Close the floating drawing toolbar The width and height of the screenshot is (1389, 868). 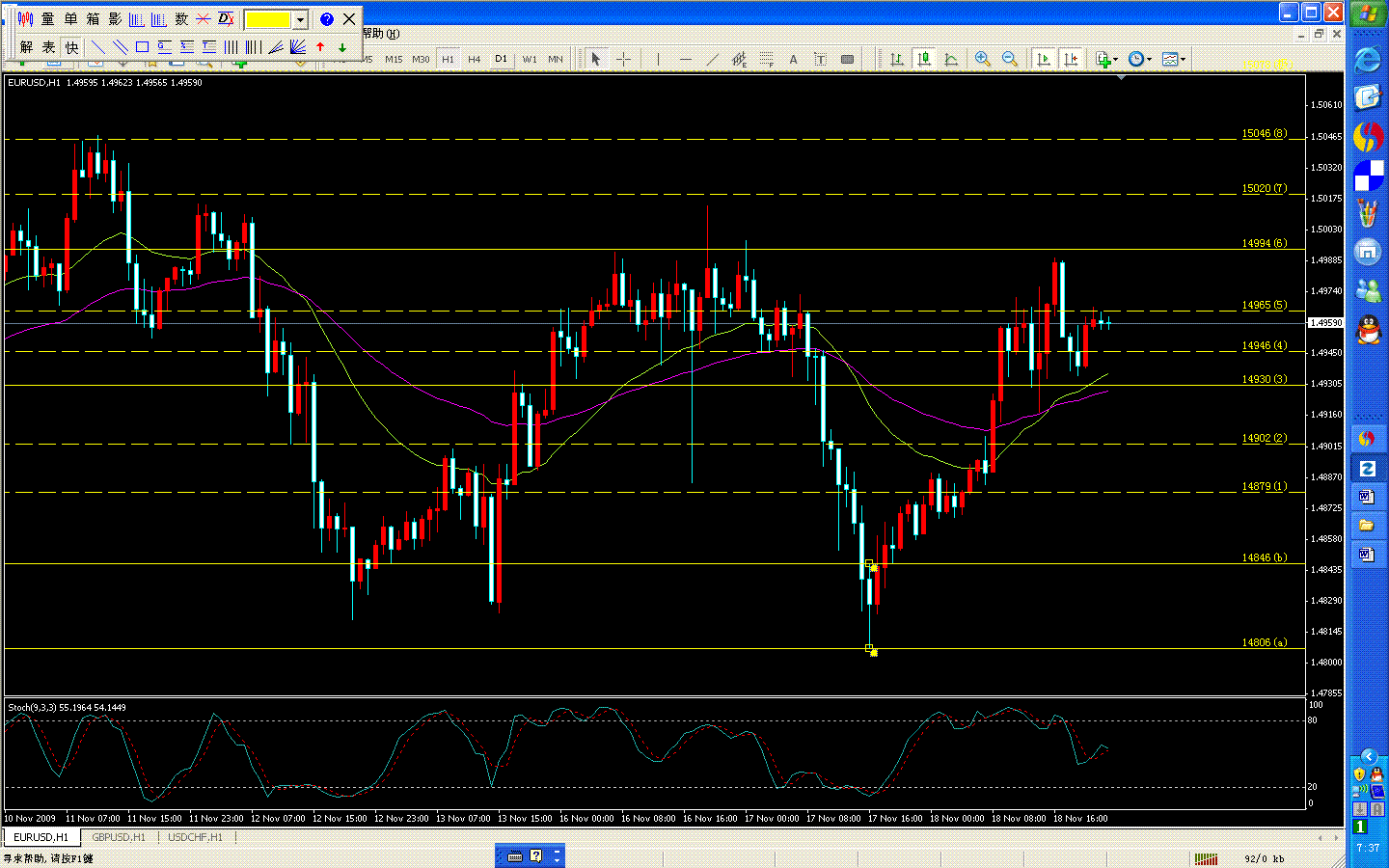click(349, 19)
